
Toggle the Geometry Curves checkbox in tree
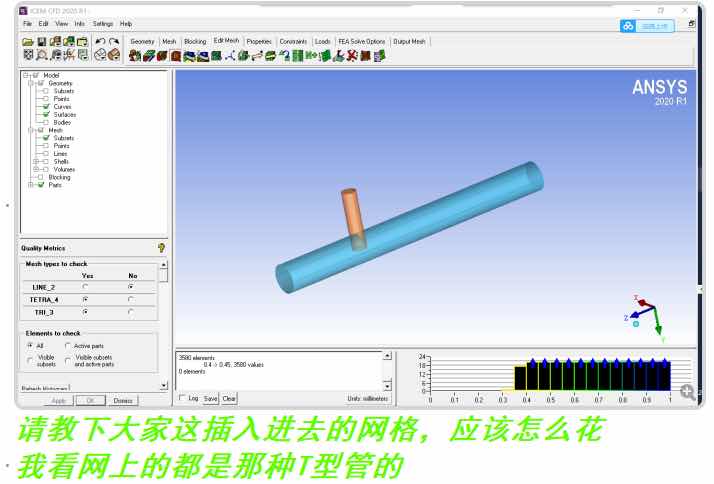[46, 107]
